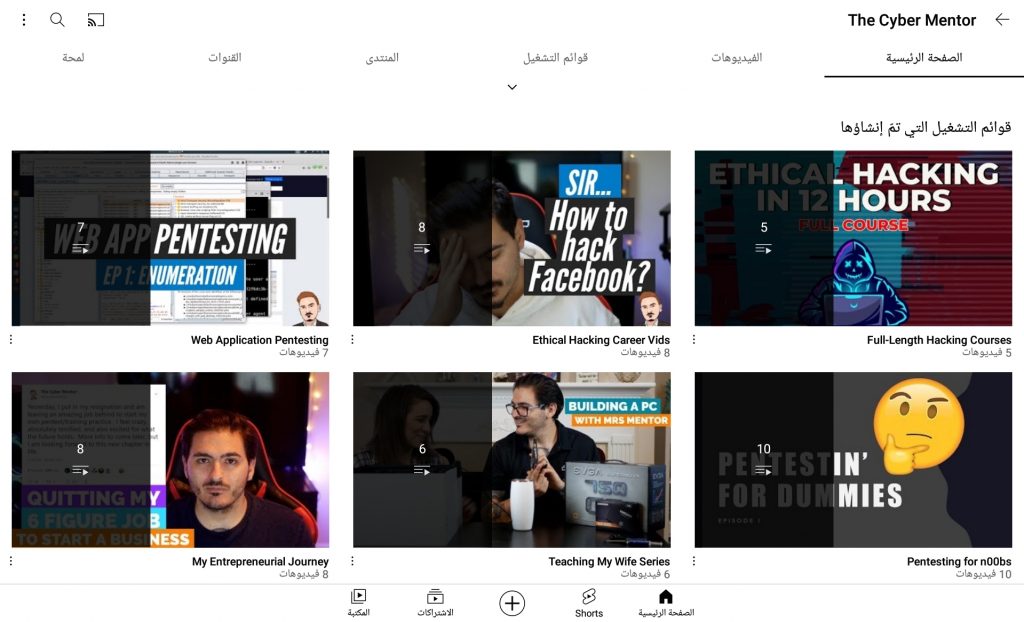
Task: Switch to the قوائم التشغيل tab
Action: point(555,58)
